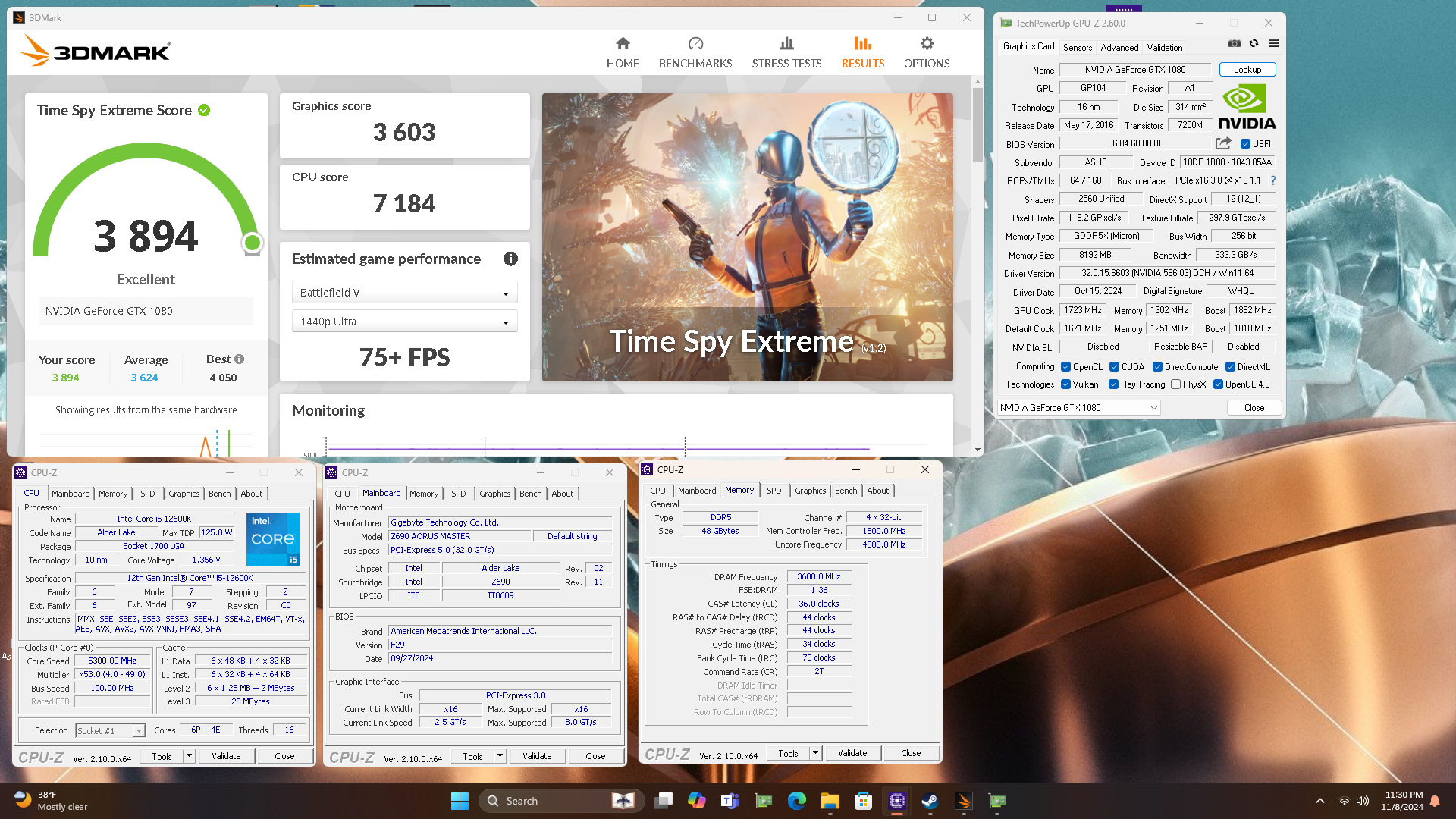Screen dimensions: 1456x819
Task: Open 3DMark icon in taskbar
Action: click(963, 801)
